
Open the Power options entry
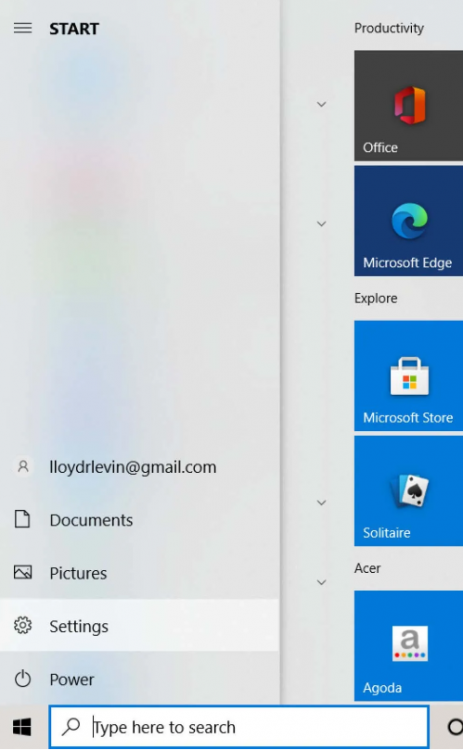click(139, 679)
